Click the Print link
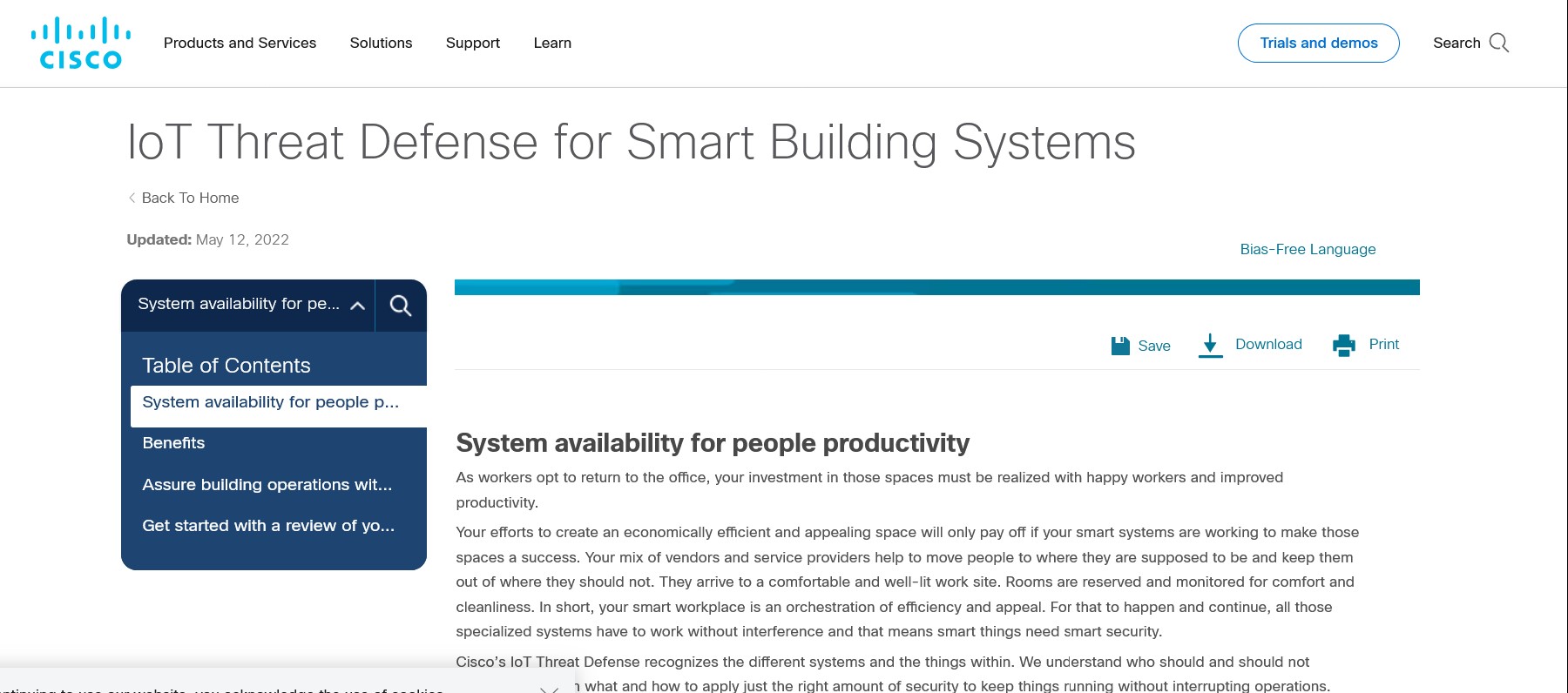Viewport: 1568px width, 693px height. click(1383, 344)
